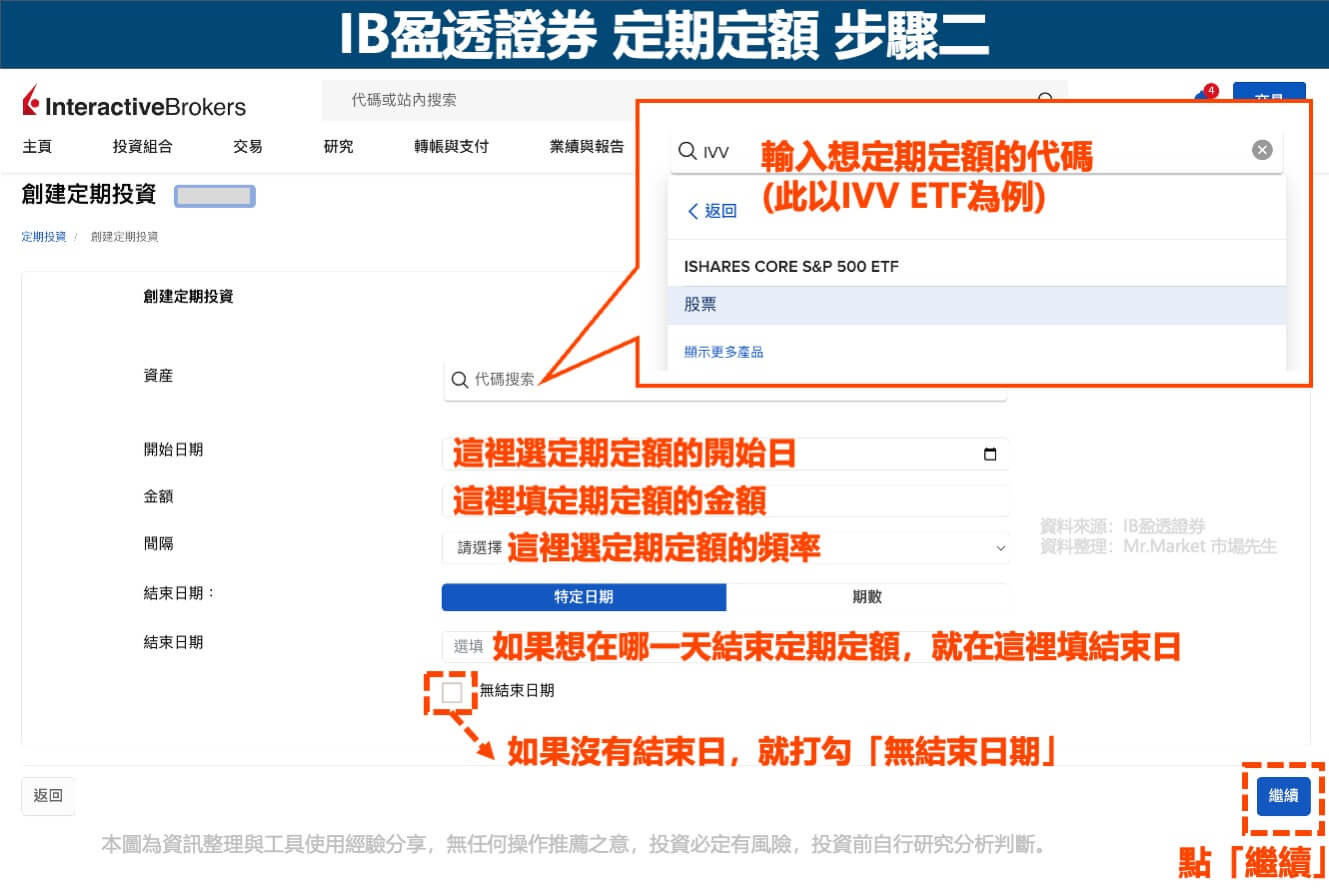The image size is (1329, 889).
Task: Click the magnifier icon beside IVV
Action: point(687,151)
